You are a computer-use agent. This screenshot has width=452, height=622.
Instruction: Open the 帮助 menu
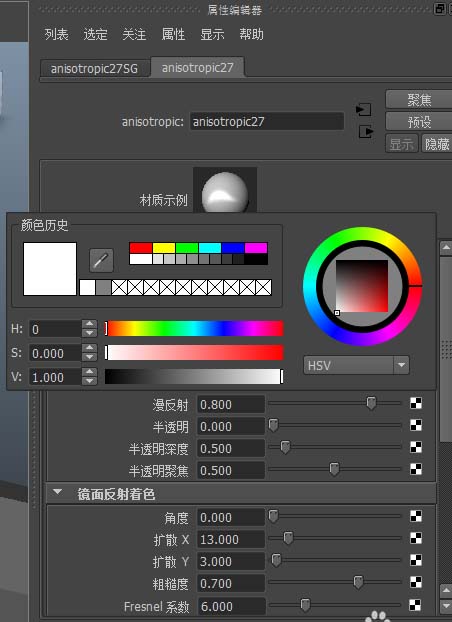(x=251, y=35)
